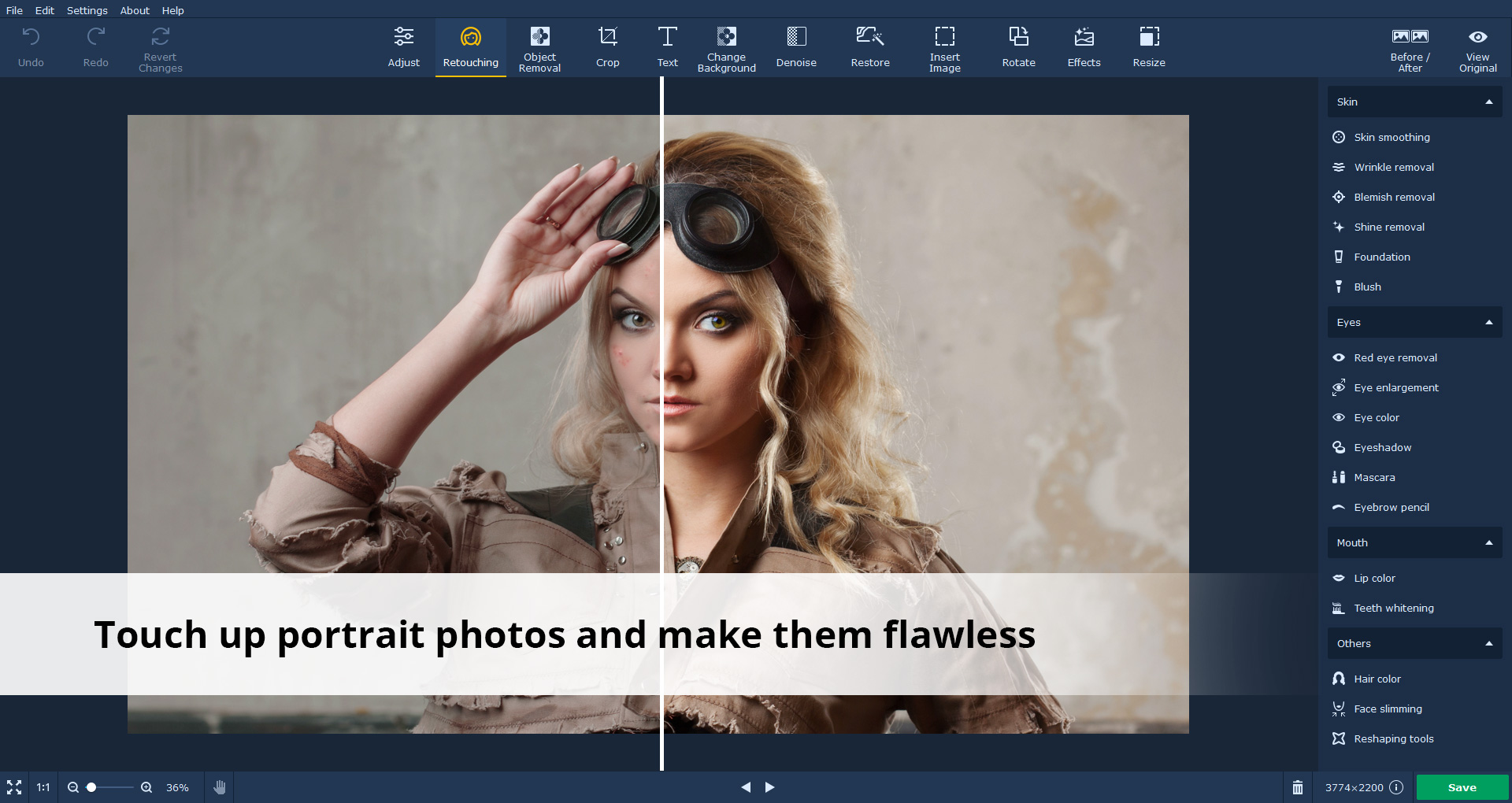Toggle 1:1 actual size zoom
This screenshot has height=803, width=1512.
click(x=43, y=787)
